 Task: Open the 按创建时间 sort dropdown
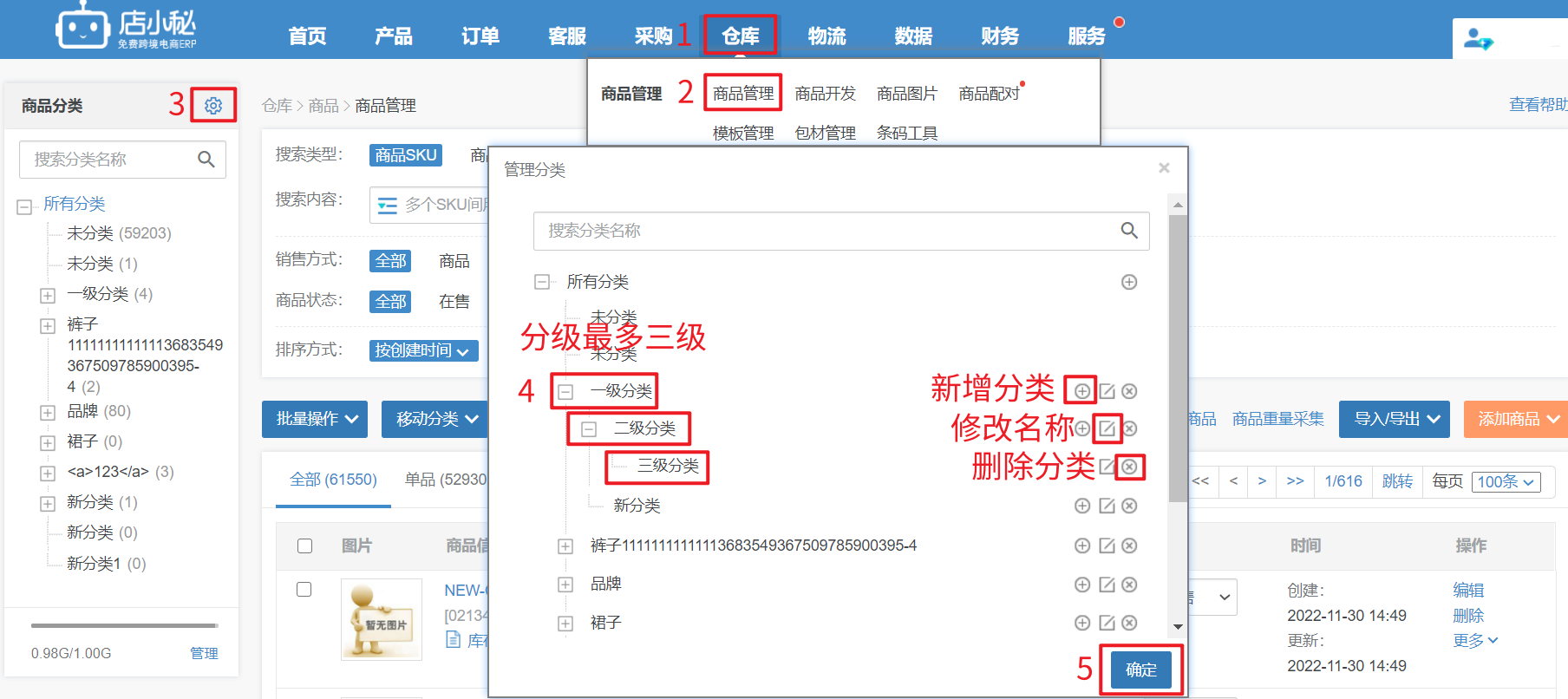point(423,350)
